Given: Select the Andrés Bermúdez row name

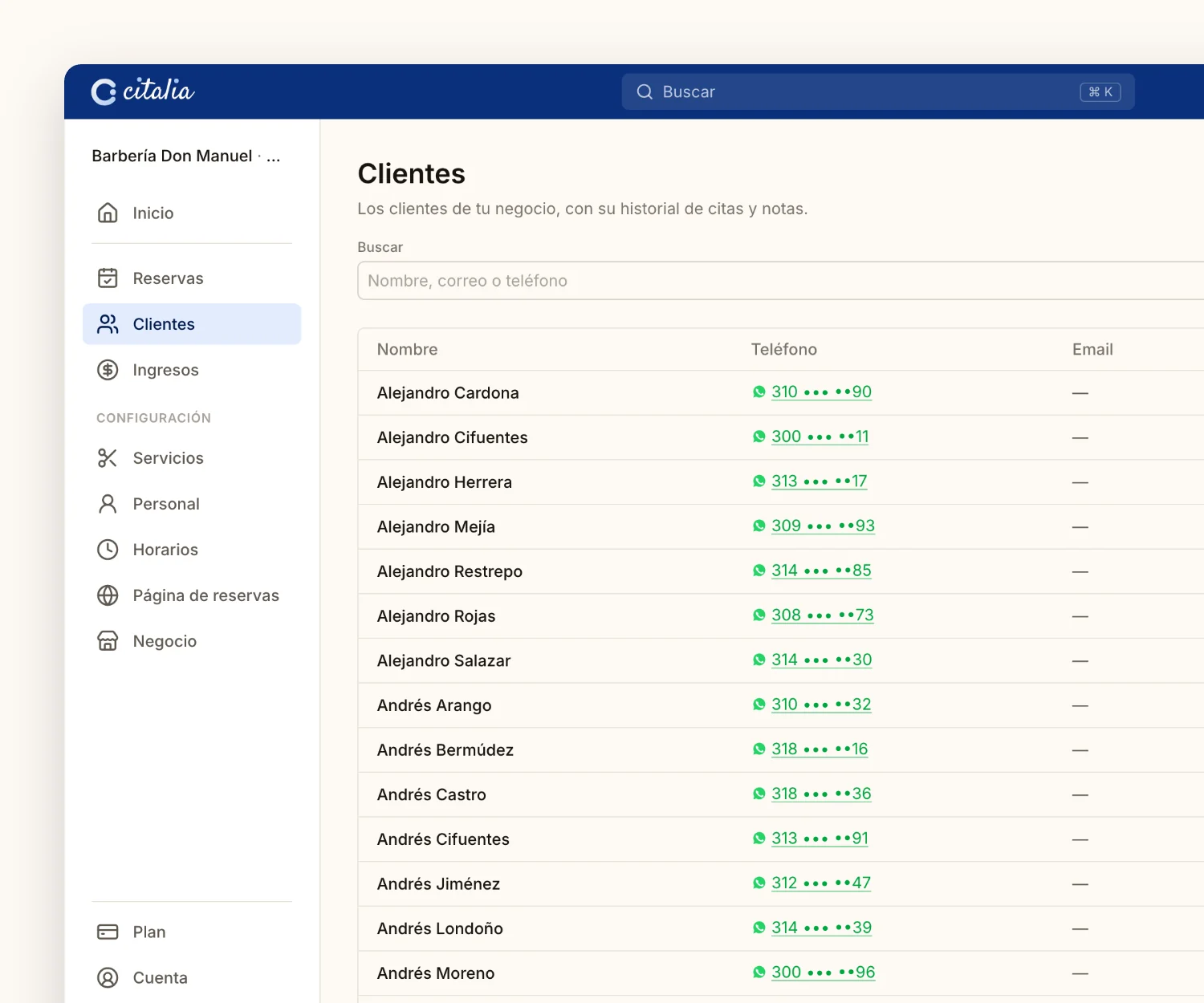Looking at the screenshot, I should click(x=445, y=749).
